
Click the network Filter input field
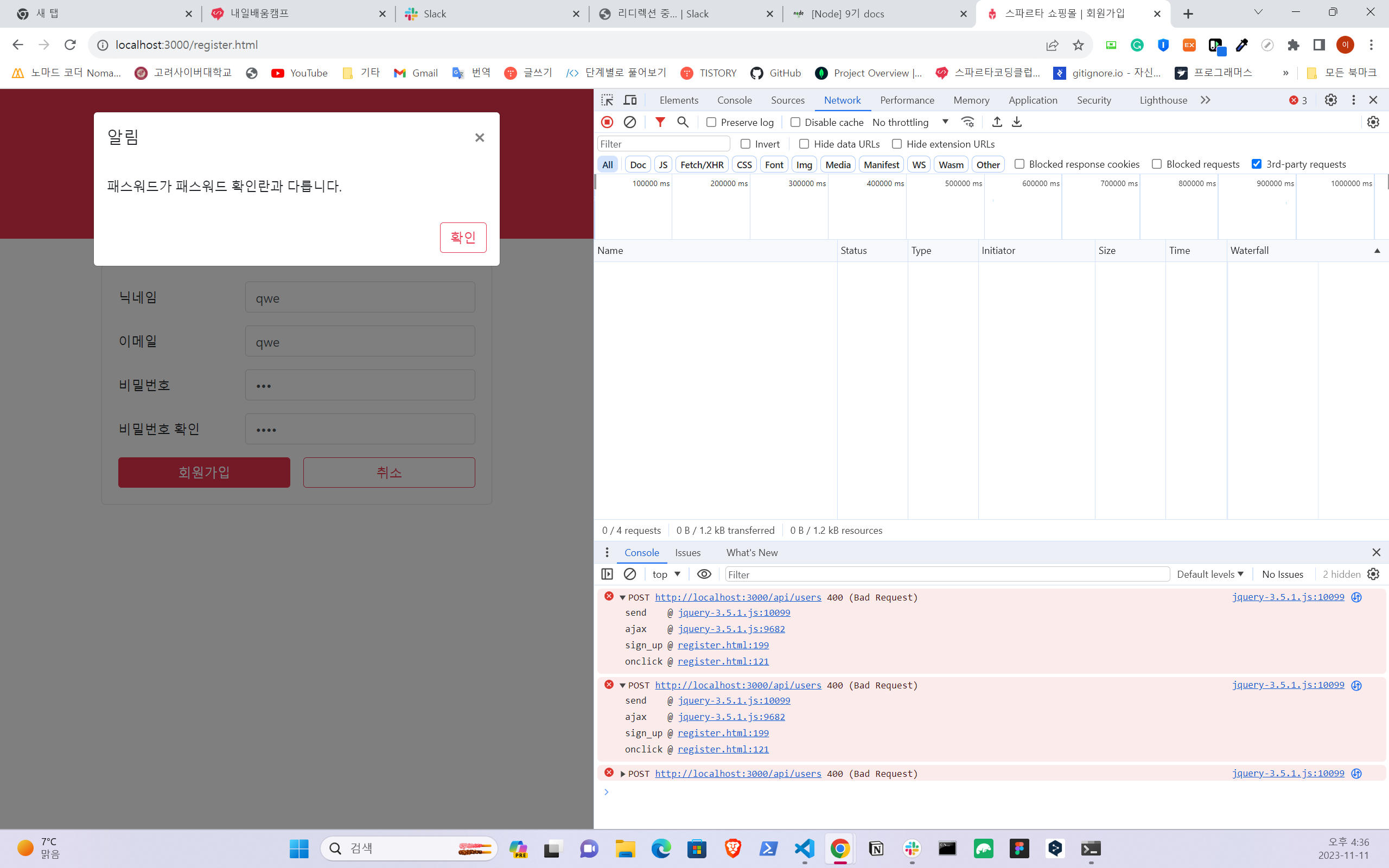[x=664, y=144]
